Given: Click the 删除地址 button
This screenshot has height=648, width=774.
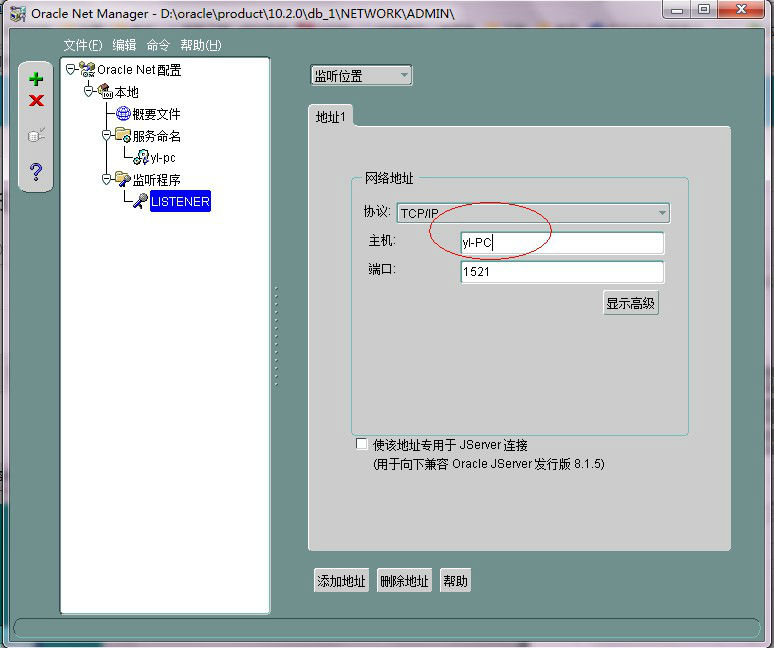Looking at the screenshot, I should tap(404, 580).
